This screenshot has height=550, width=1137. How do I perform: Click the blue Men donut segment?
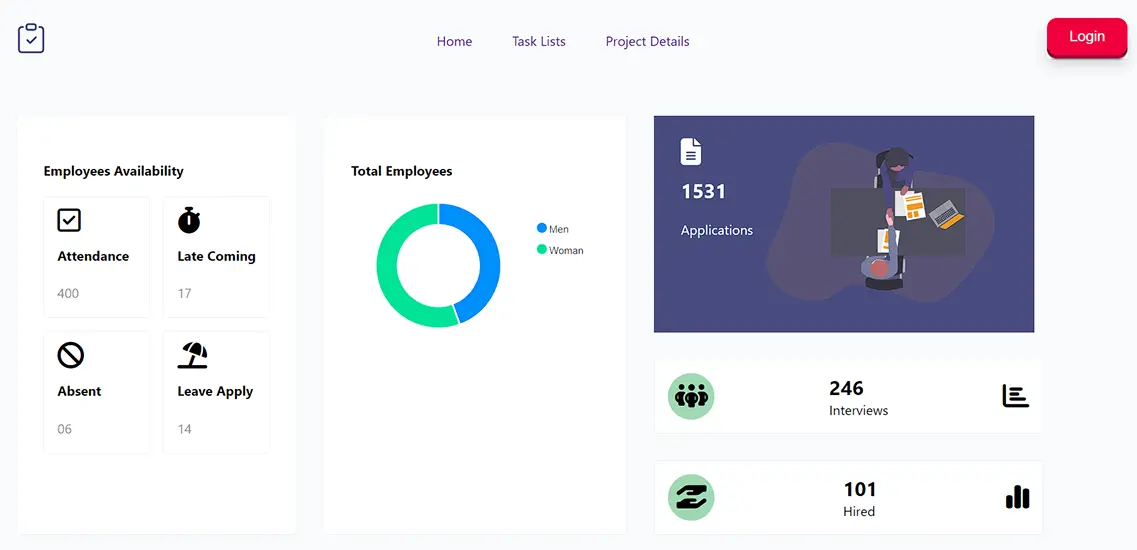tap(487, 261)
